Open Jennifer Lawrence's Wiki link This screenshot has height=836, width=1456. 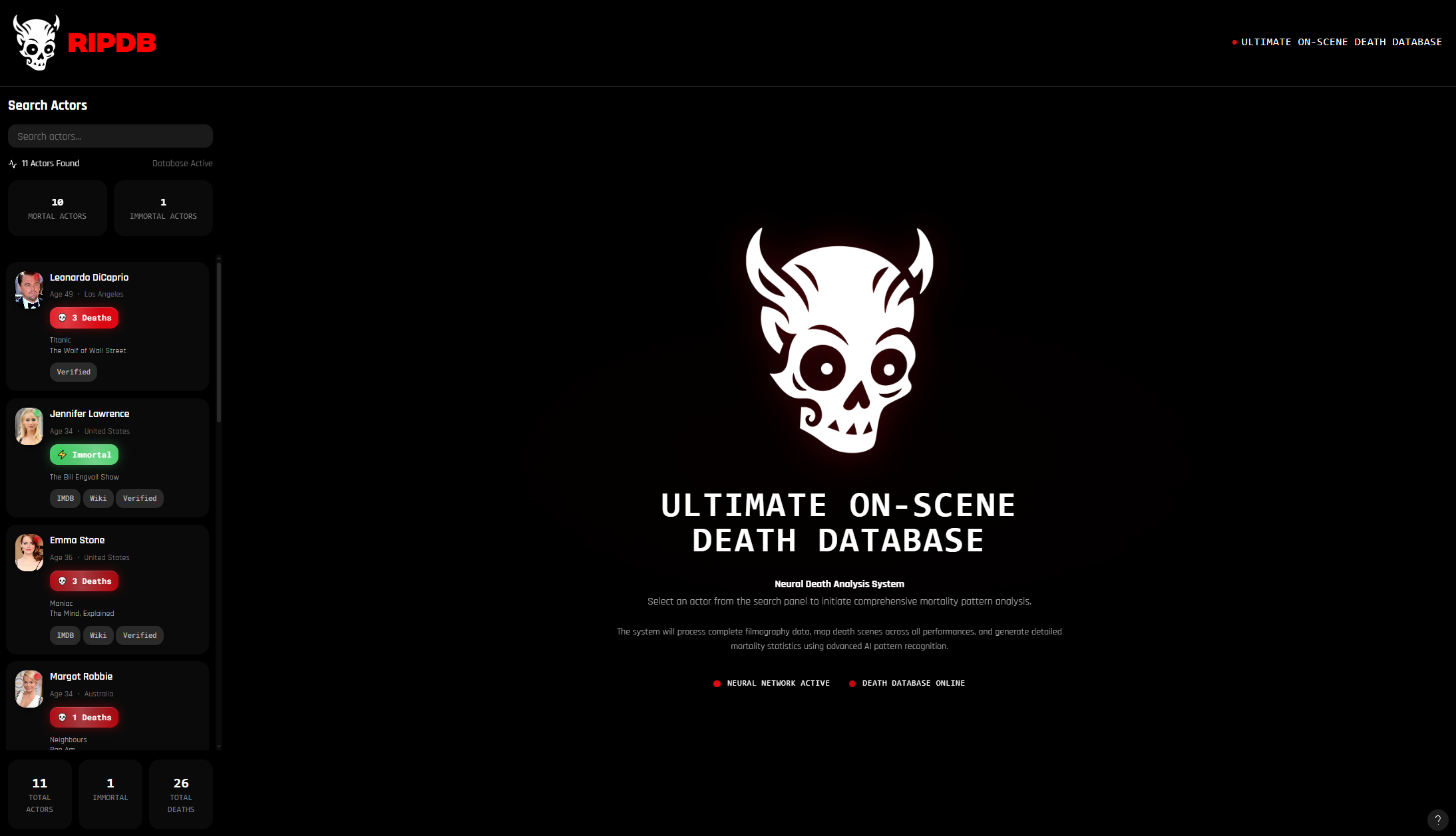98,498
